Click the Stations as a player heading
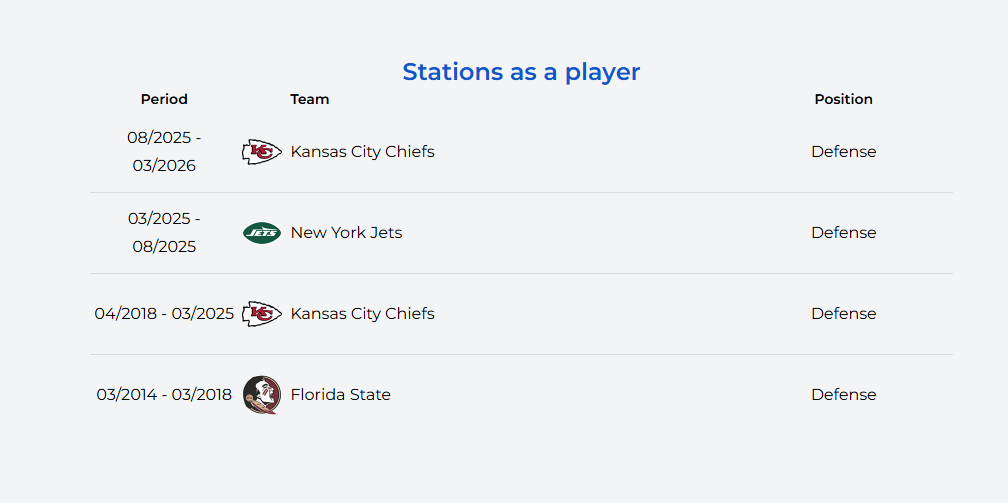The height and width of the screenshot is (503, 1008). [521, 72]
